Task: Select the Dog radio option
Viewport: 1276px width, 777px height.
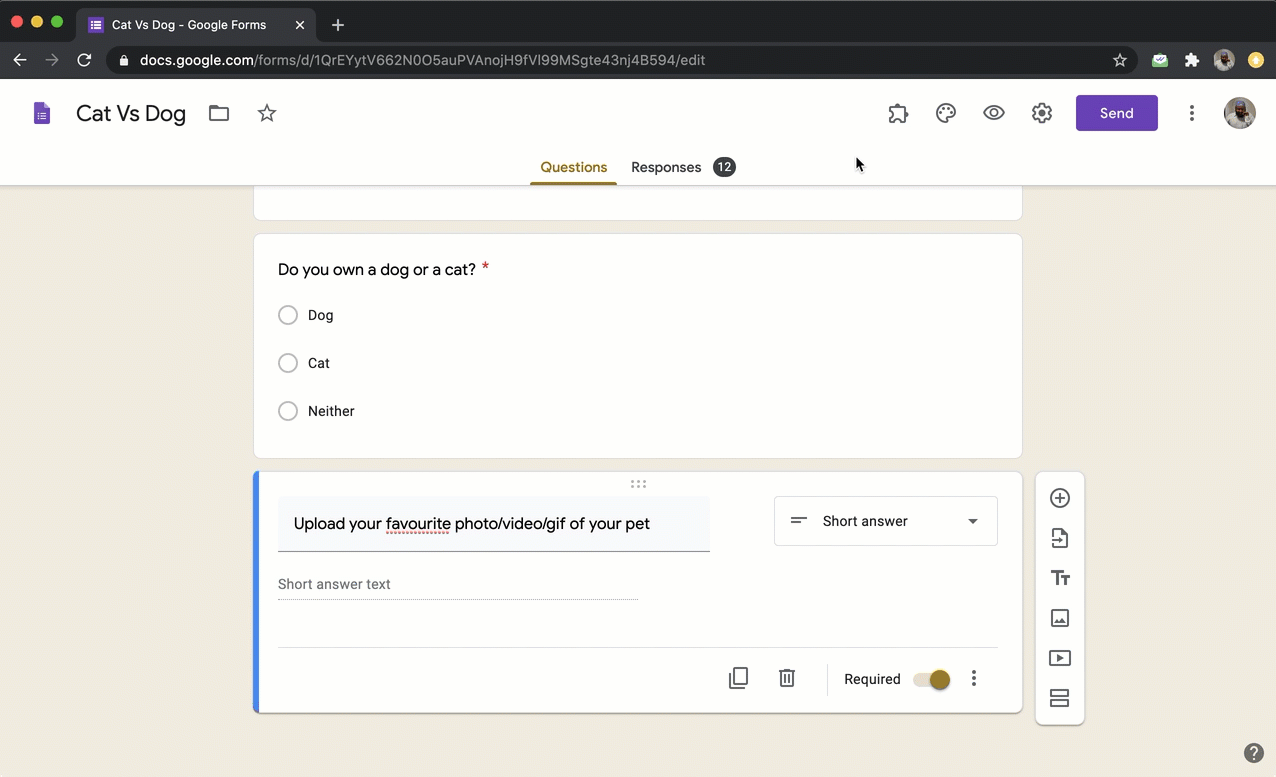Action: 288,315
